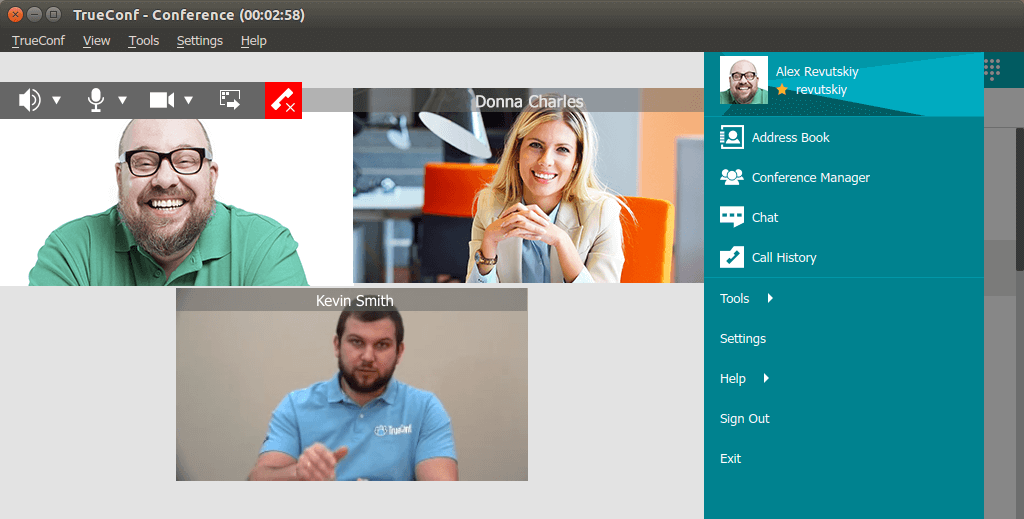Click Exit in side panel
Viewport: 1024px width, 519px height.
(731, 459)
